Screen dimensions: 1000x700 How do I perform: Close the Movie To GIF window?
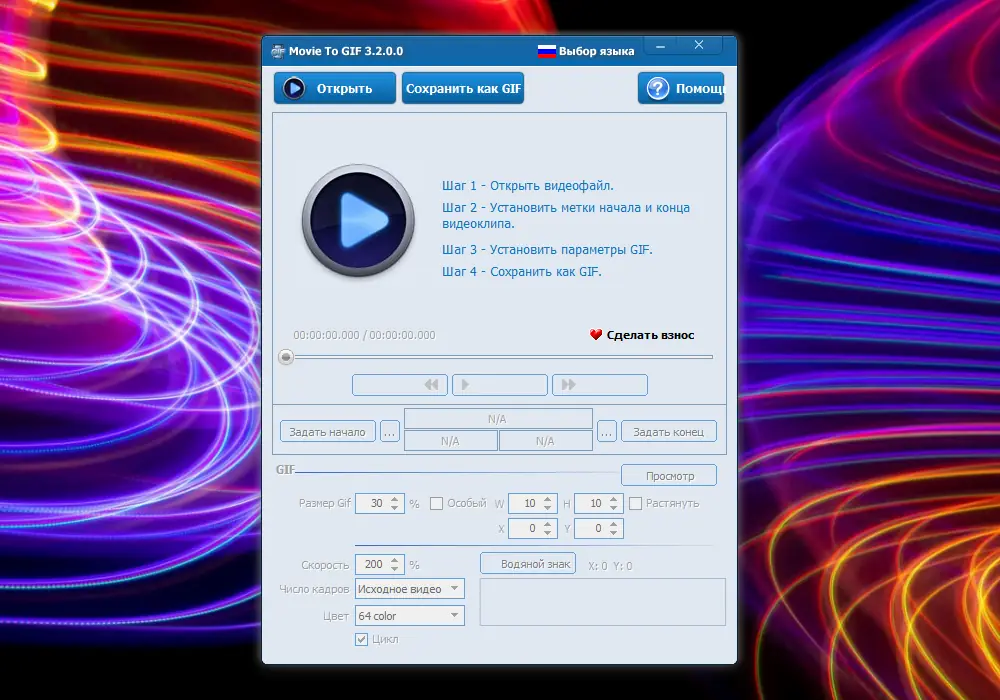(x=699, y=45)
